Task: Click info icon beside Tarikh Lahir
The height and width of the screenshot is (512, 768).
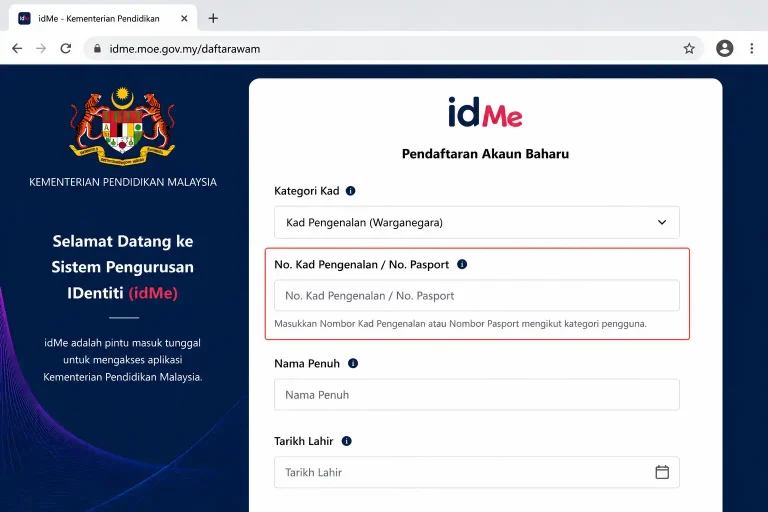Action: point(346,441)
